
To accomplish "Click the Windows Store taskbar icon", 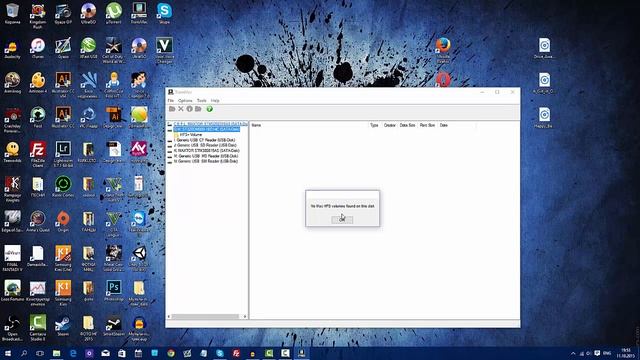I will (x=122, y=353).
